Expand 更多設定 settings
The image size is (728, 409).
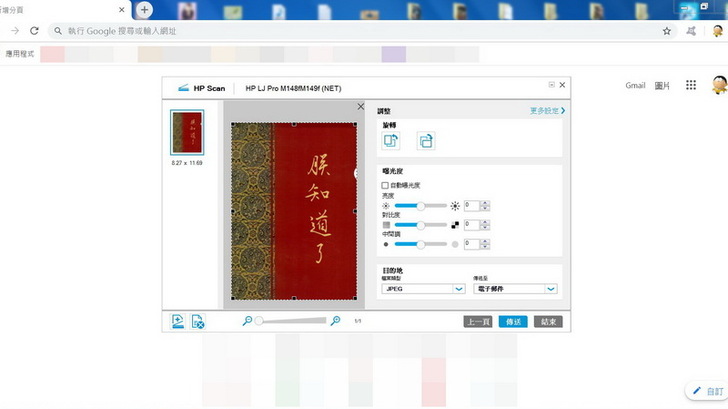coord(547,111)
